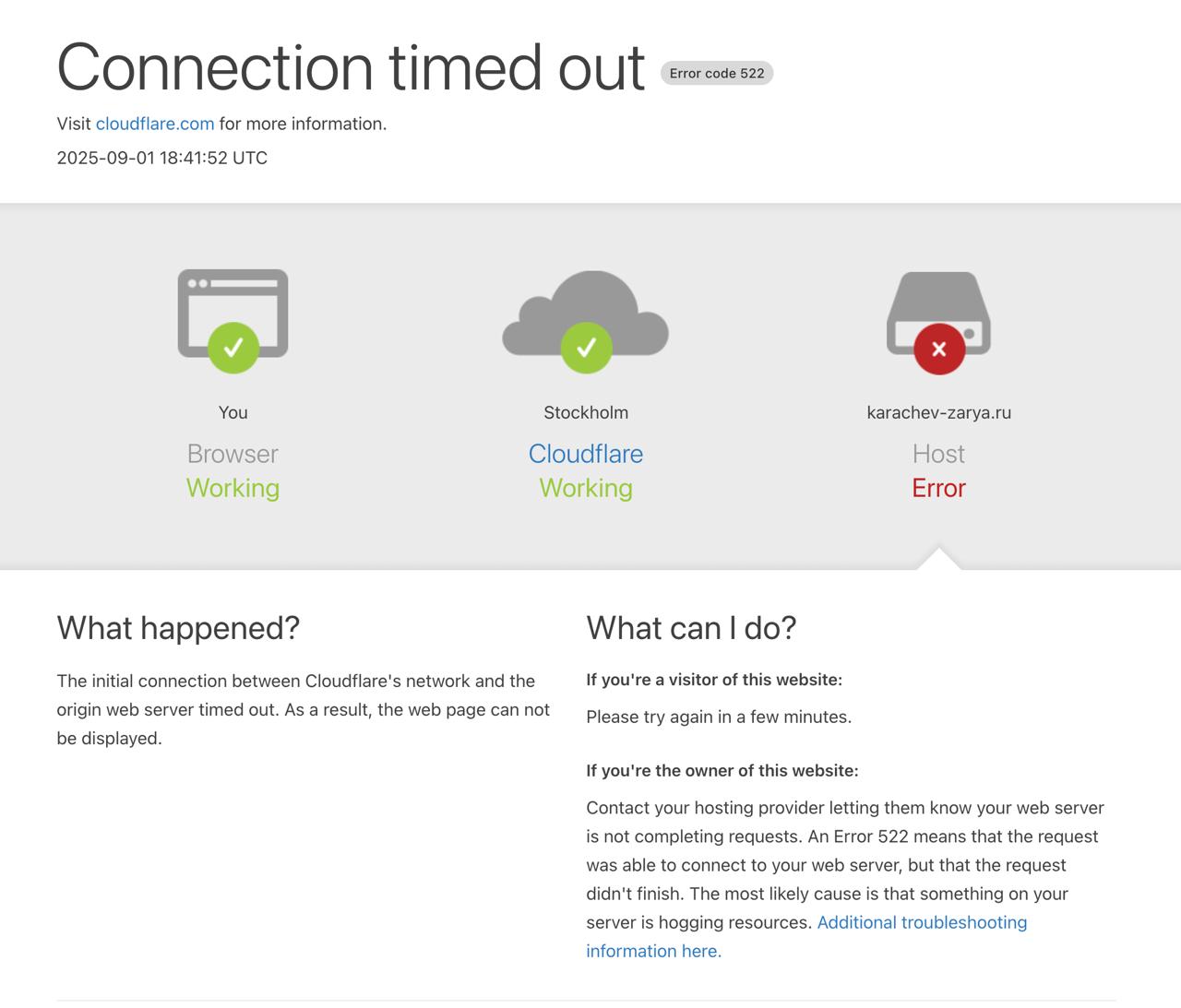Click the Connection timed out heading
The image size is (1181, 1008).
[x=351, y=67]
